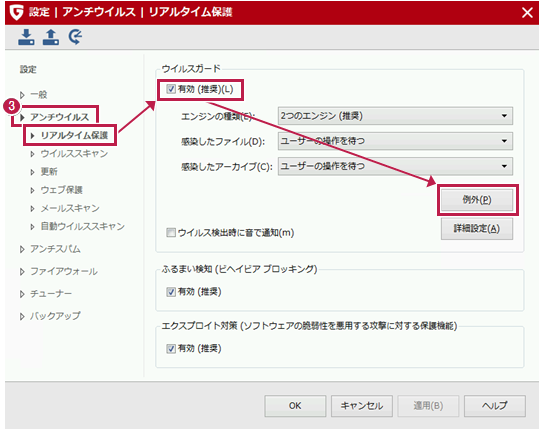Screen dimensions: 540x430
Task: Click the 例外(P) button
Action: [477, 200]
